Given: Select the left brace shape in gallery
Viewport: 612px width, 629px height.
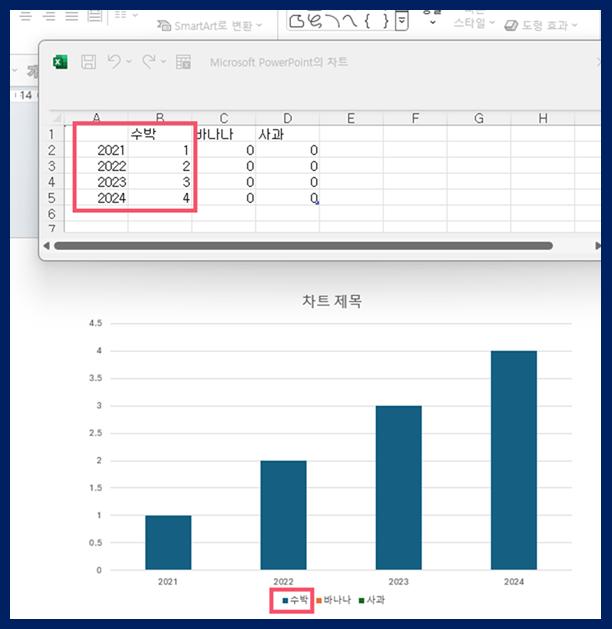Looking at the screenshot, I should (367, 21).
